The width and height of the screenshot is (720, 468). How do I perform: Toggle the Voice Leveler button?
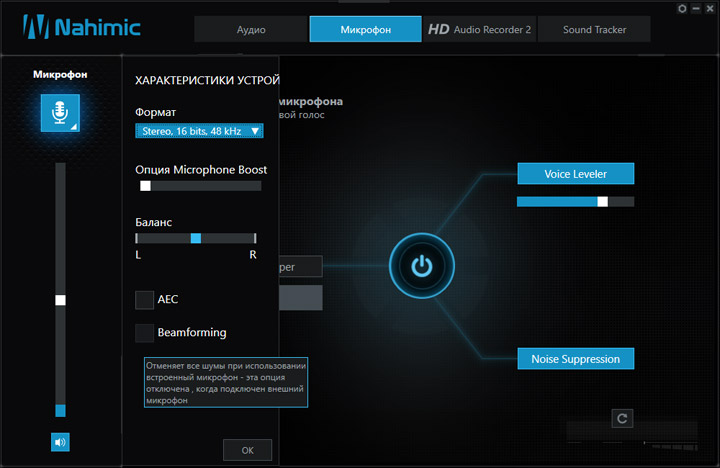pyautogui.click(x=576, y=174)
